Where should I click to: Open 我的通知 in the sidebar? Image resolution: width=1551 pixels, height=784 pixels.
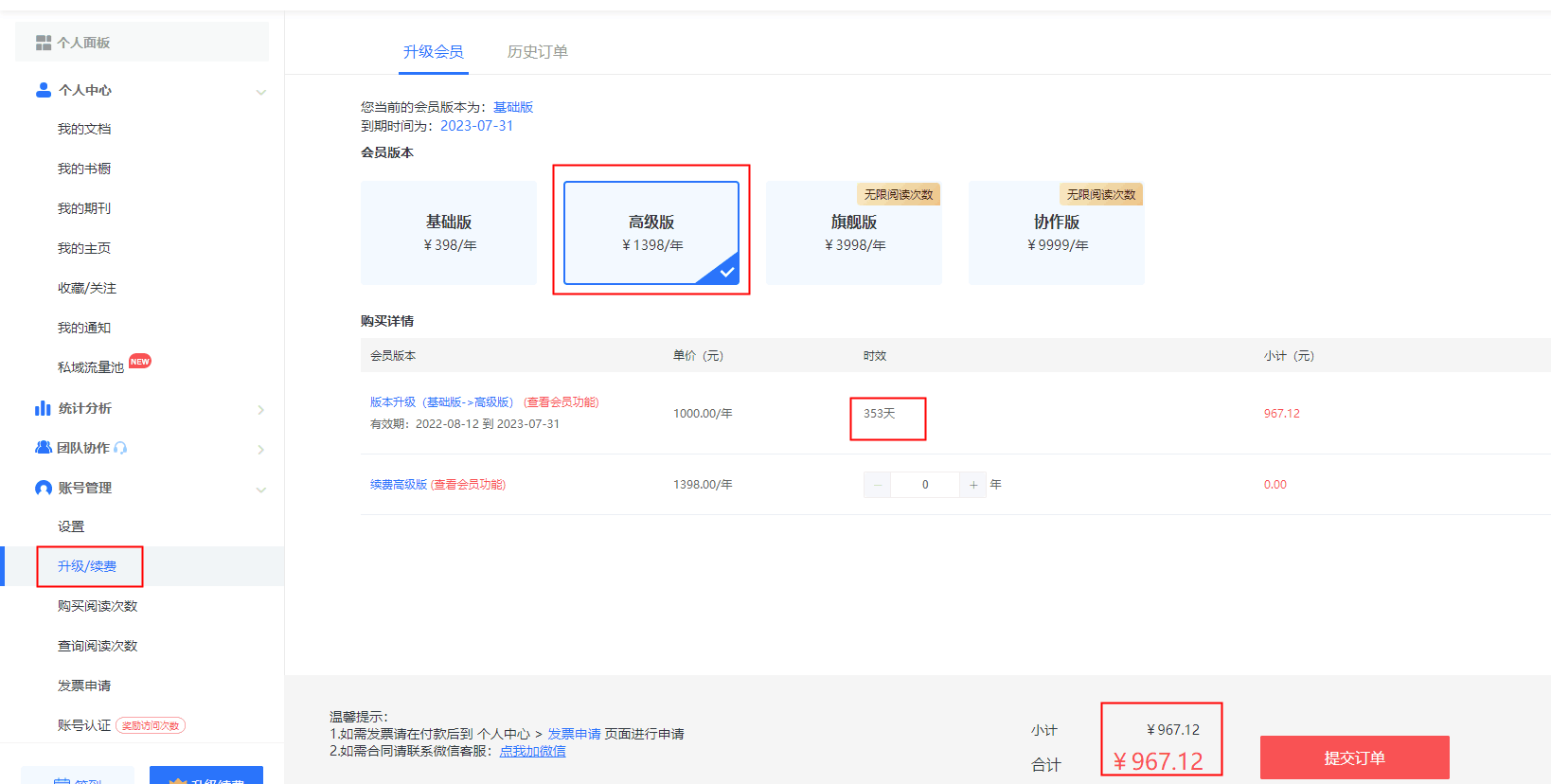84,328
